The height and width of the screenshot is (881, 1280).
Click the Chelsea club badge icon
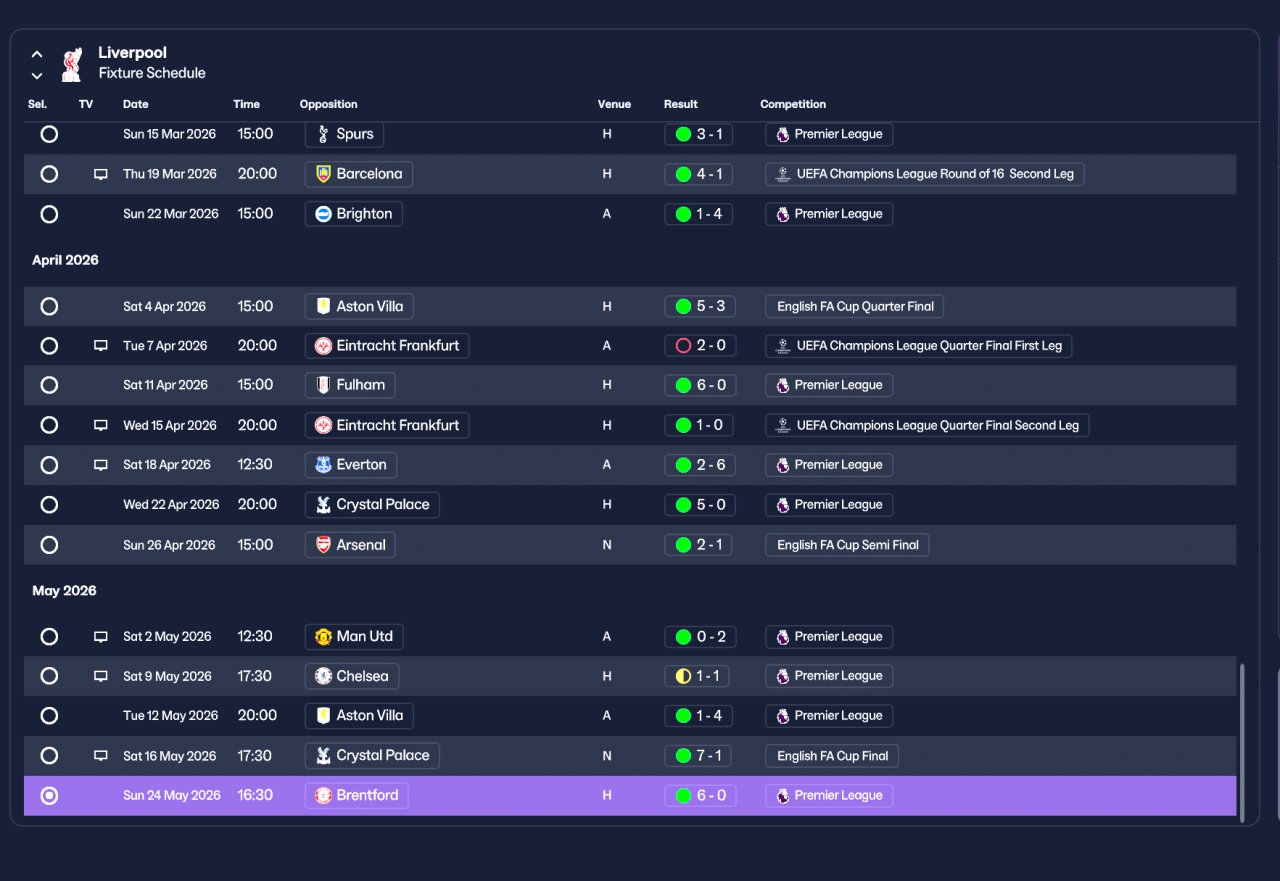coord(323,676)
